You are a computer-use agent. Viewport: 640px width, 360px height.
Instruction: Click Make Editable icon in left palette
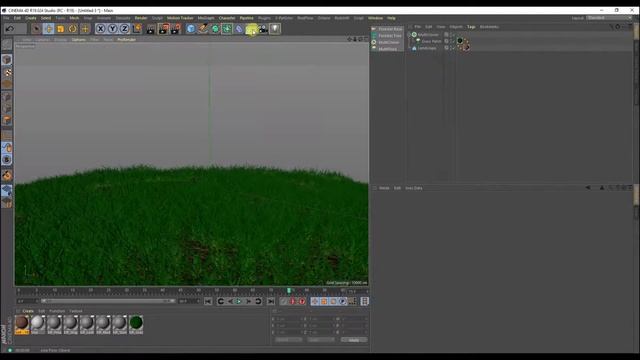7,44
